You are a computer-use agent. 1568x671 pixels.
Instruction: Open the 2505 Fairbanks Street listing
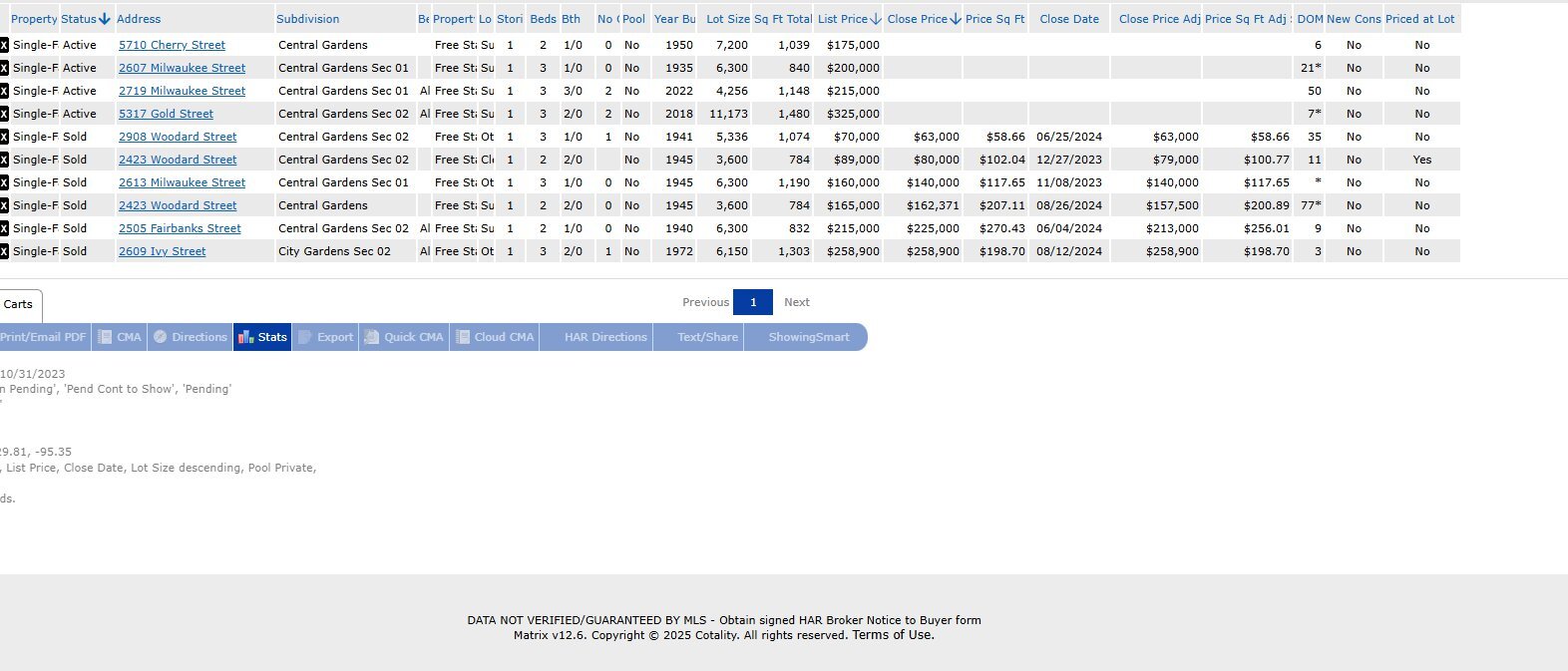tap(180, 228)
